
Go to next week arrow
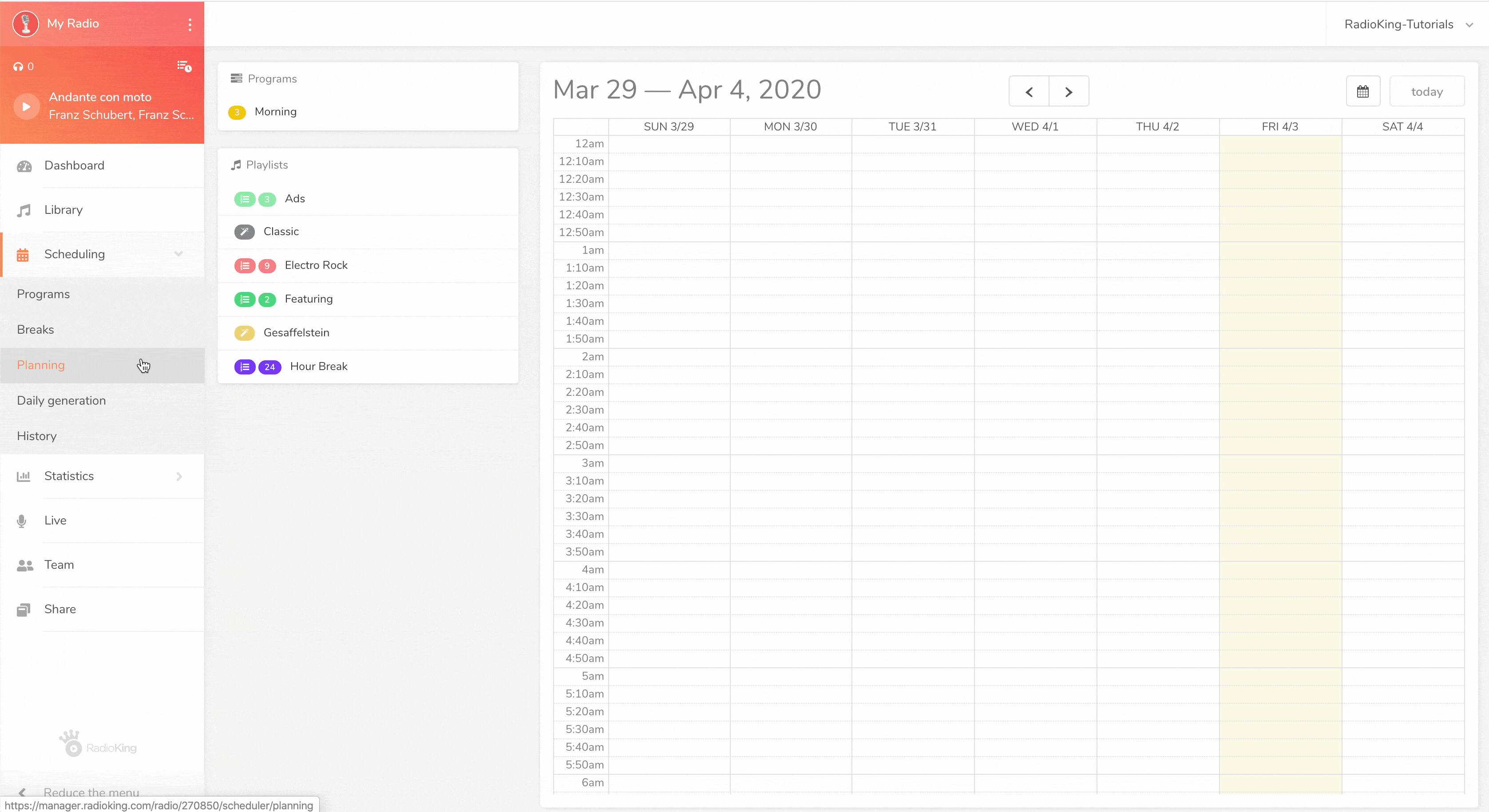[1068, 91]
